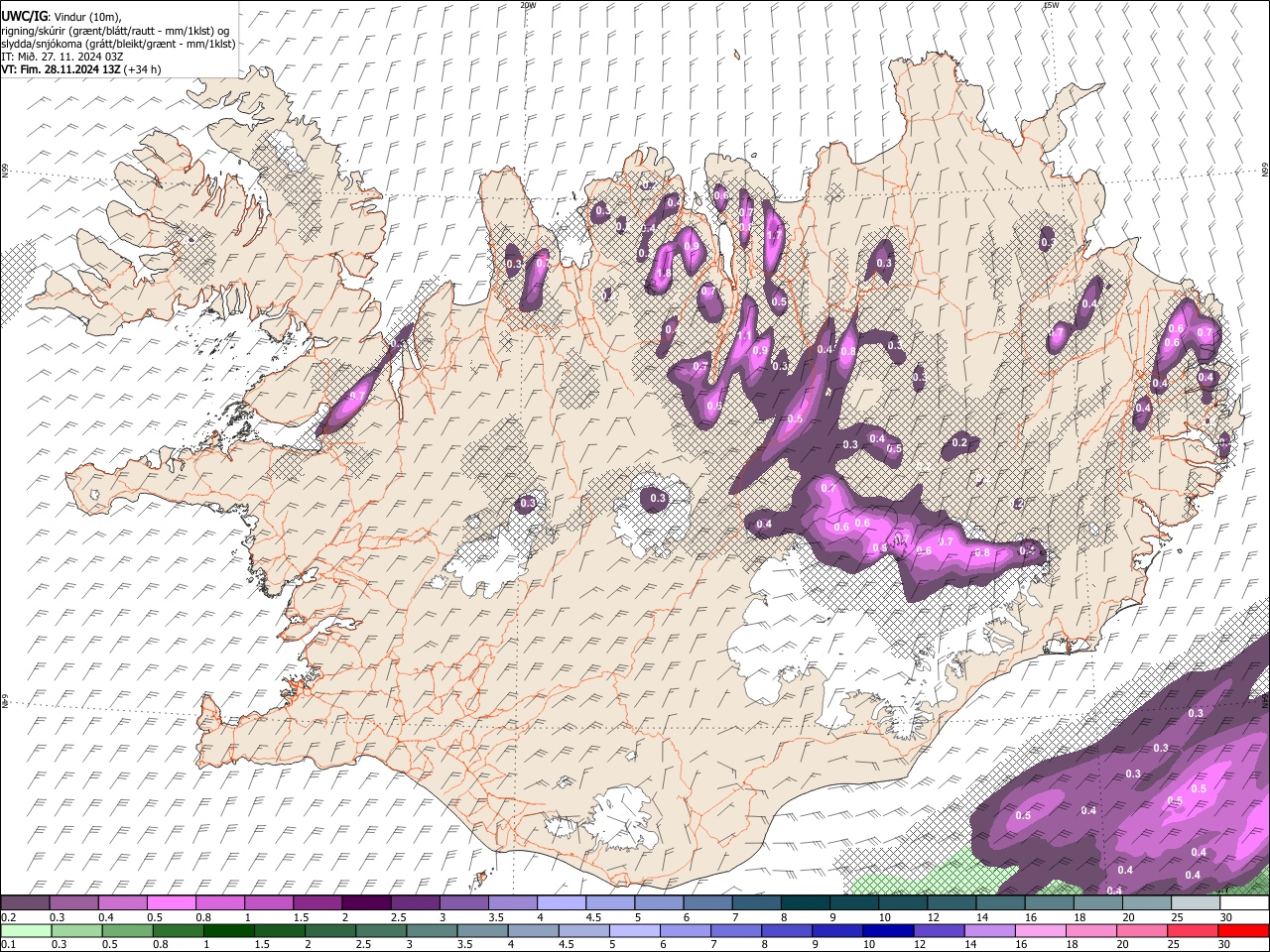1270x952 pixels.
Task: Click the '0.1' label in the lower legend
Action: [8, 944]
